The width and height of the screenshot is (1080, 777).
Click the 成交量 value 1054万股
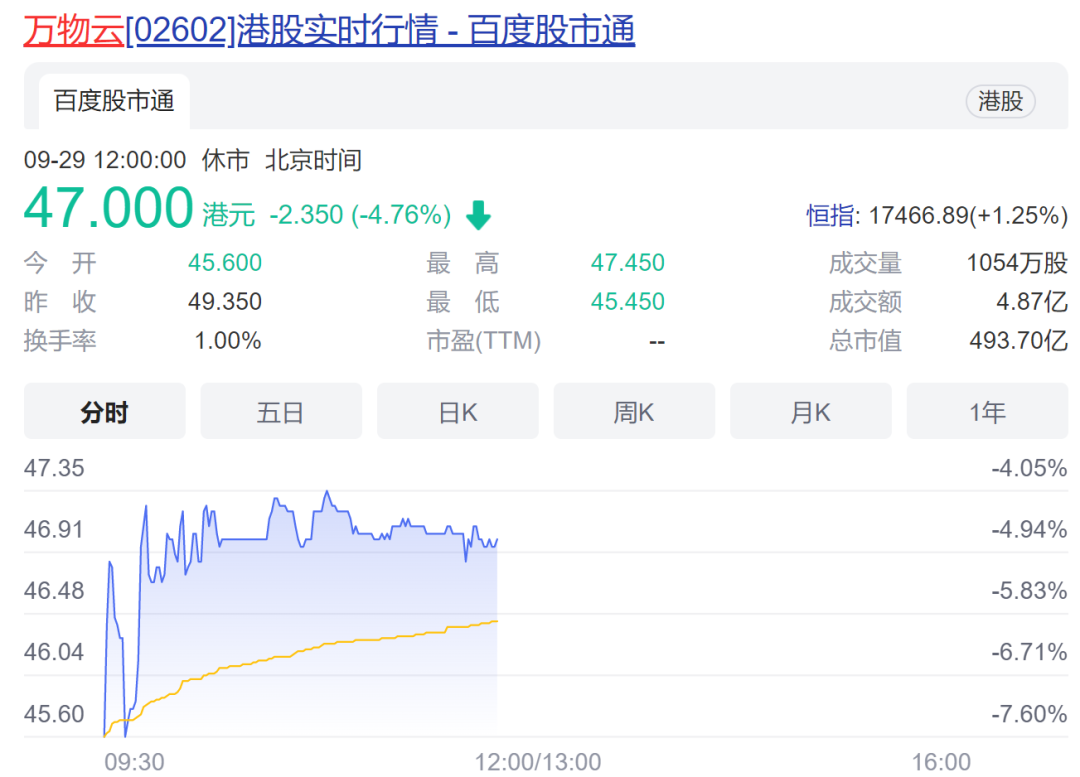click(1017, 263)
